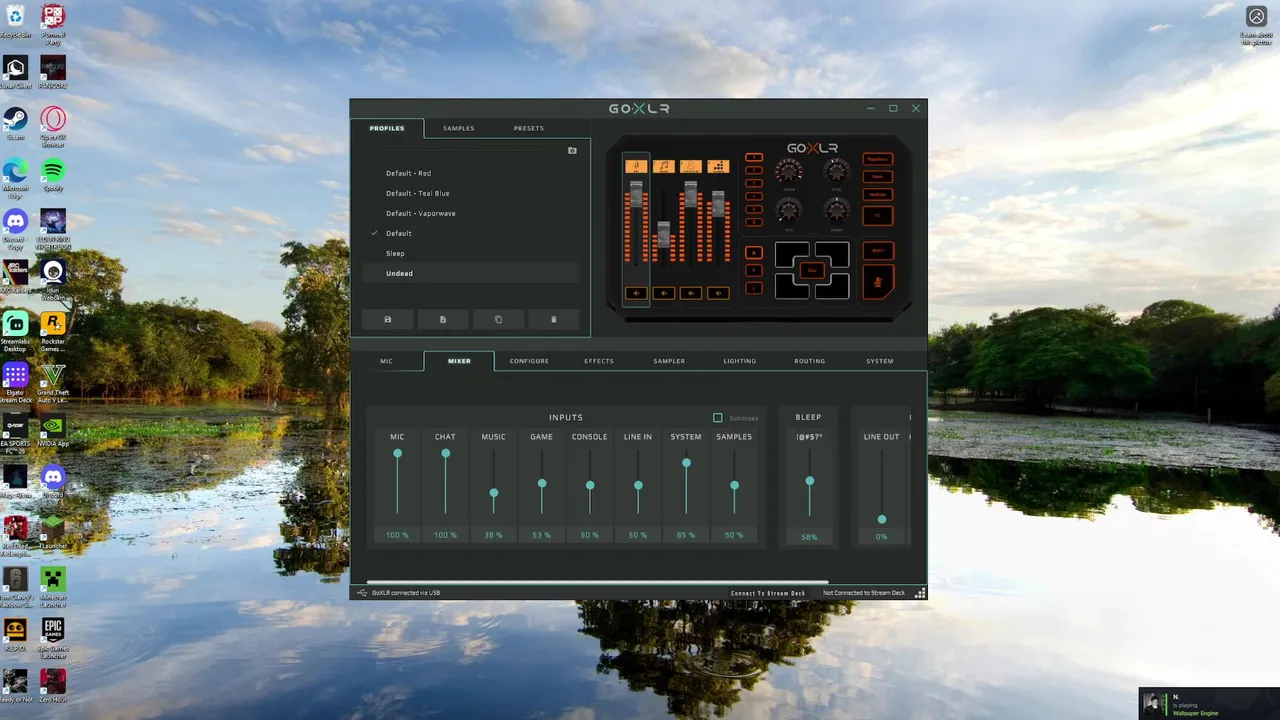Image resolution: width=1280 pixels, height=720 pixels.
Task: Click the new profile document icon
Action: point(443,319)
